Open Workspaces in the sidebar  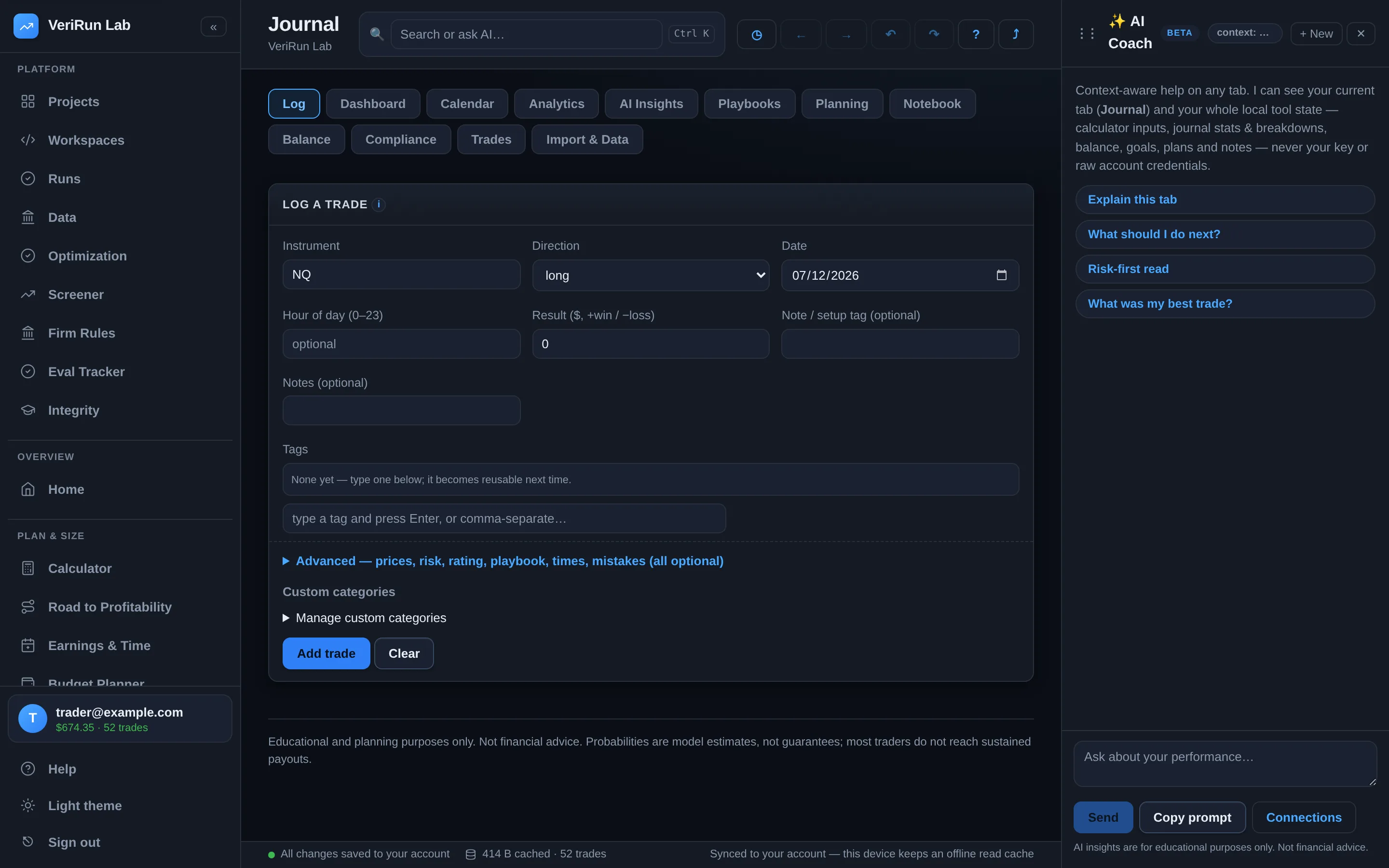[x=120, y=140]
